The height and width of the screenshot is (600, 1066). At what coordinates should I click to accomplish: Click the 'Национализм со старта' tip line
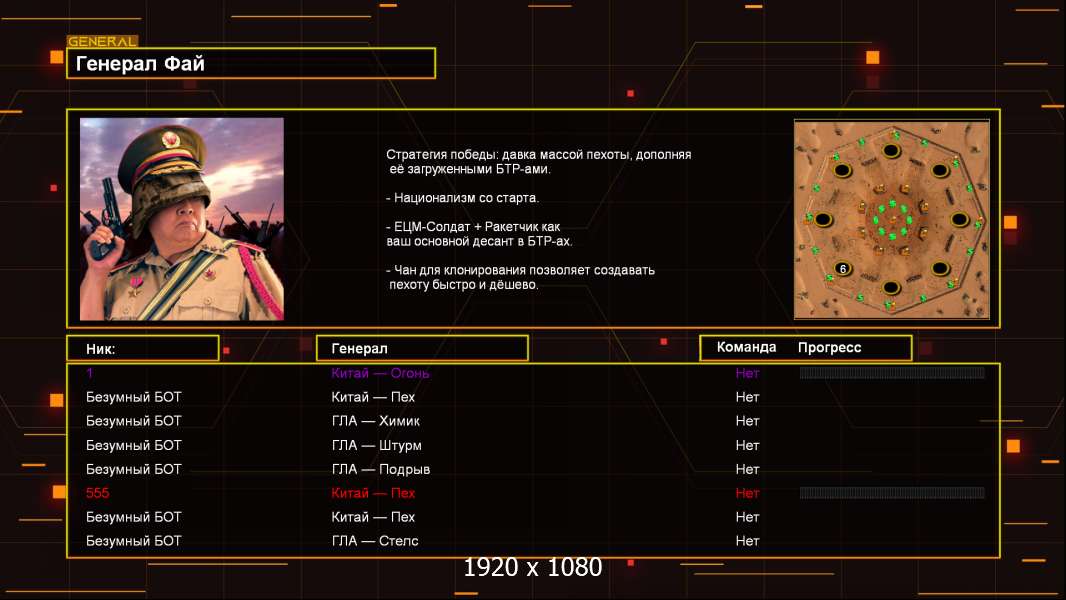462,198
